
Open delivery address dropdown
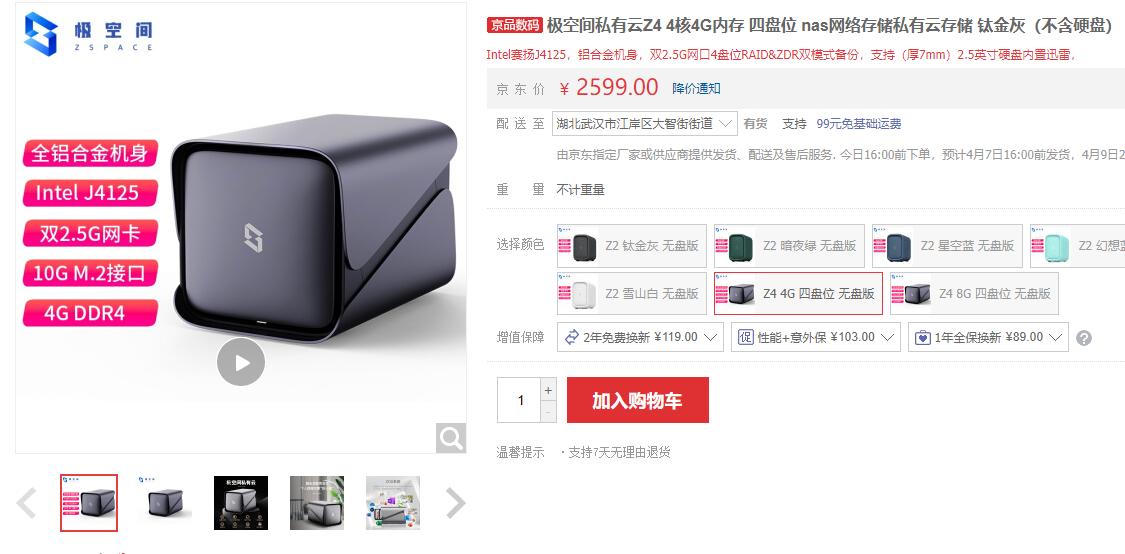pyautogui.click(x=645, y=123)
